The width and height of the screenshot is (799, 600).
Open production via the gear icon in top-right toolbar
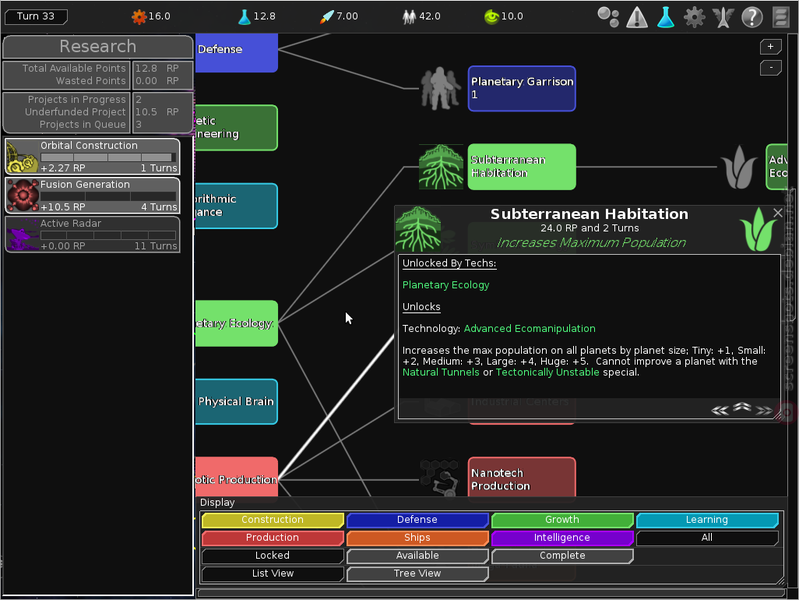pyautogui.click(x=694, y=17)
